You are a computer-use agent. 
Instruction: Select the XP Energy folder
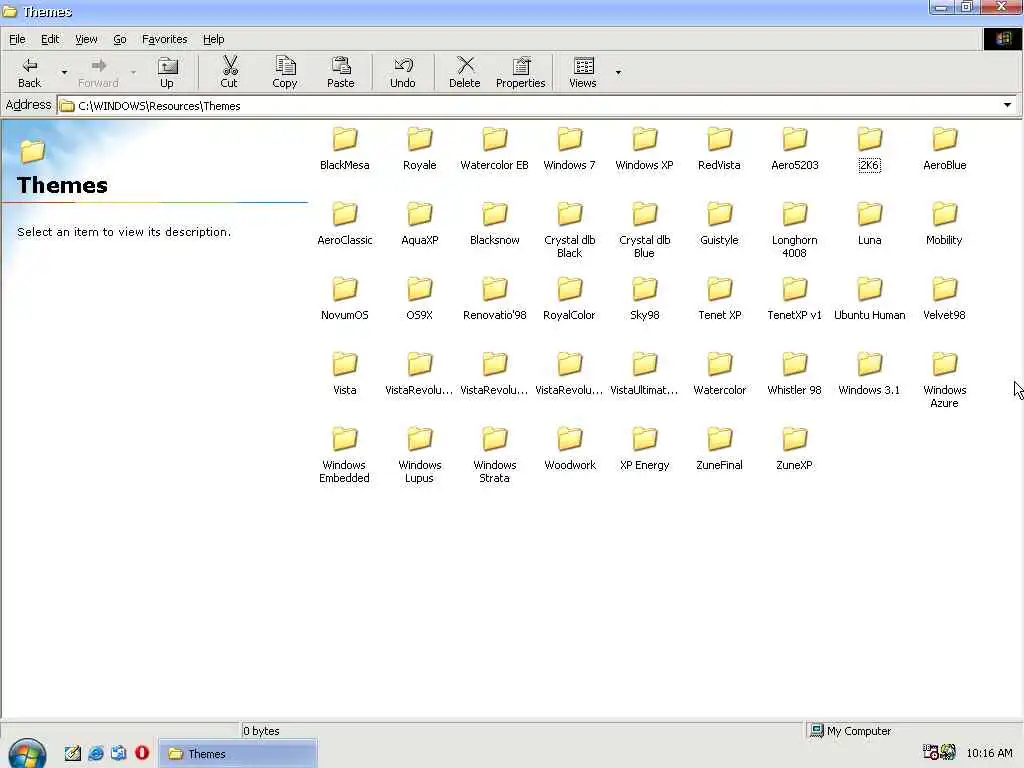[x=645, y=450]
